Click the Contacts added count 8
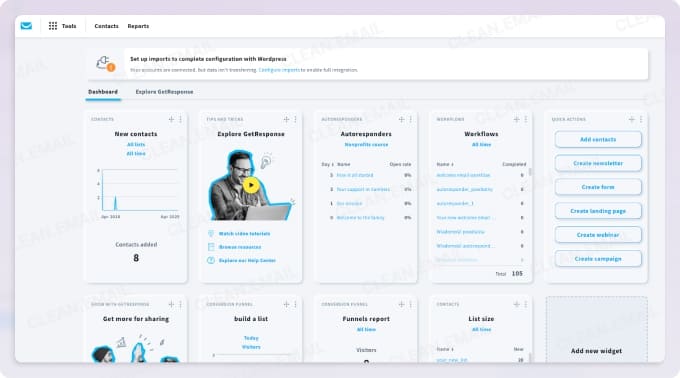The height and width of the screenshot is (378, 680). pyautogui.click(x=136, y=258)
